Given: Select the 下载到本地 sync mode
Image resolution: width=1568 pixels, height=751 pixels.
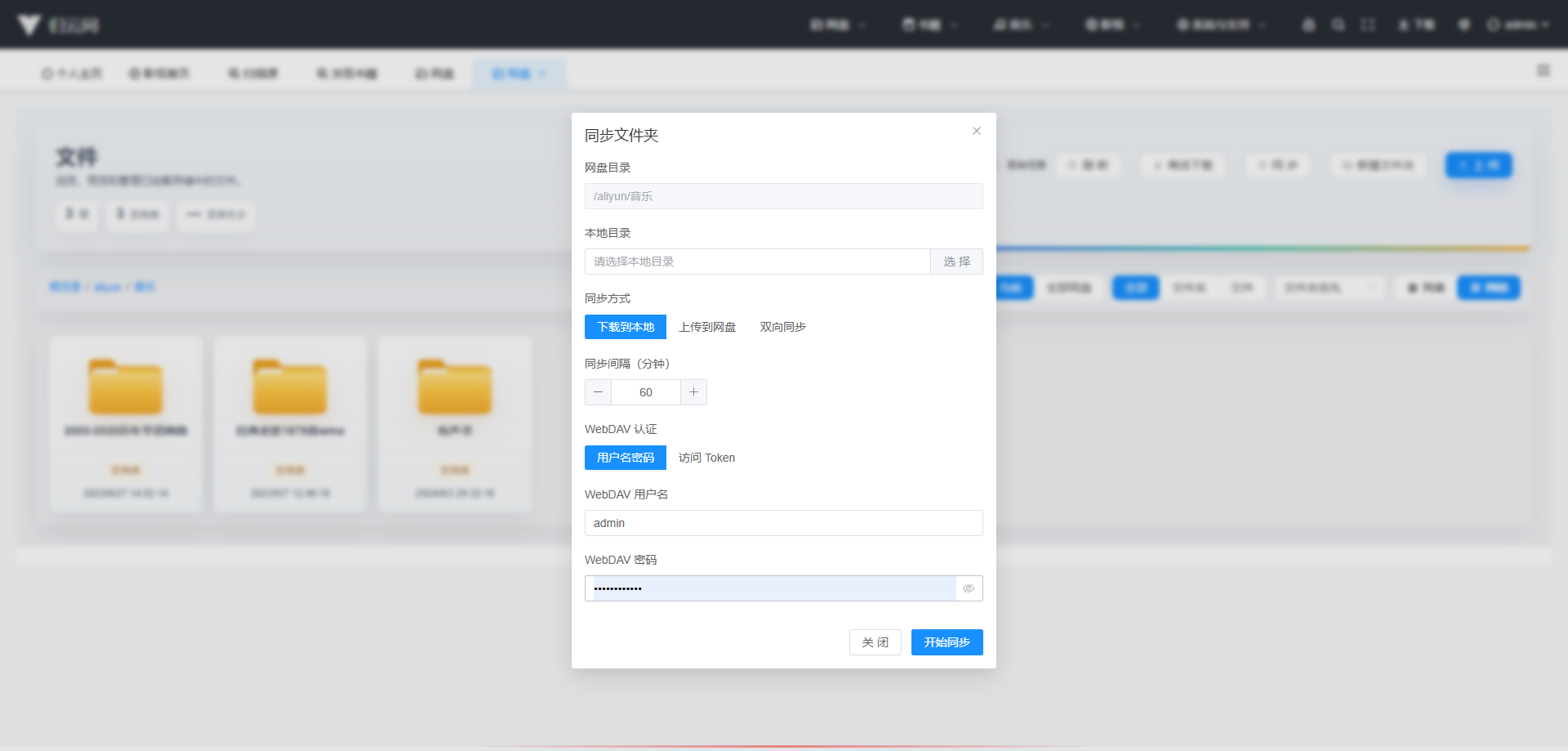Looking at the screenshot, I should [626, 327].
